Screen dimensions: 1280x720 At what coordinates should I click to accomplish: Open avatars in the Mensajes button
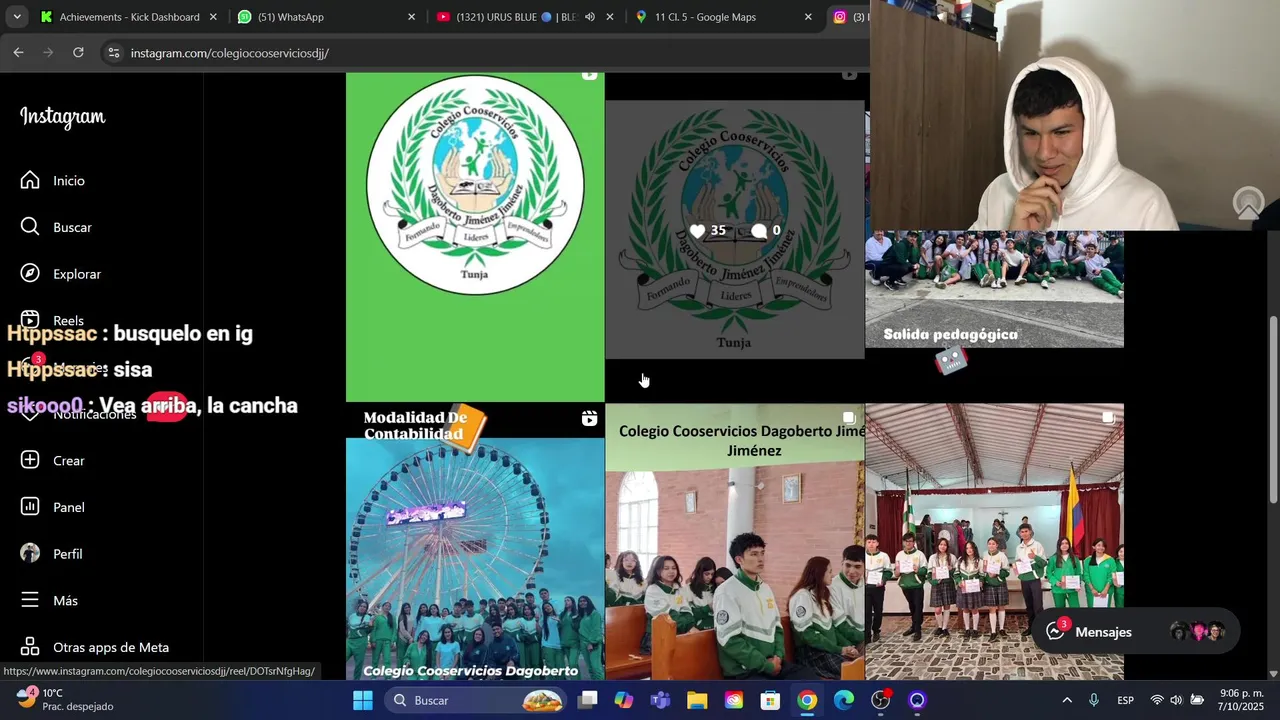point(1198,631)
